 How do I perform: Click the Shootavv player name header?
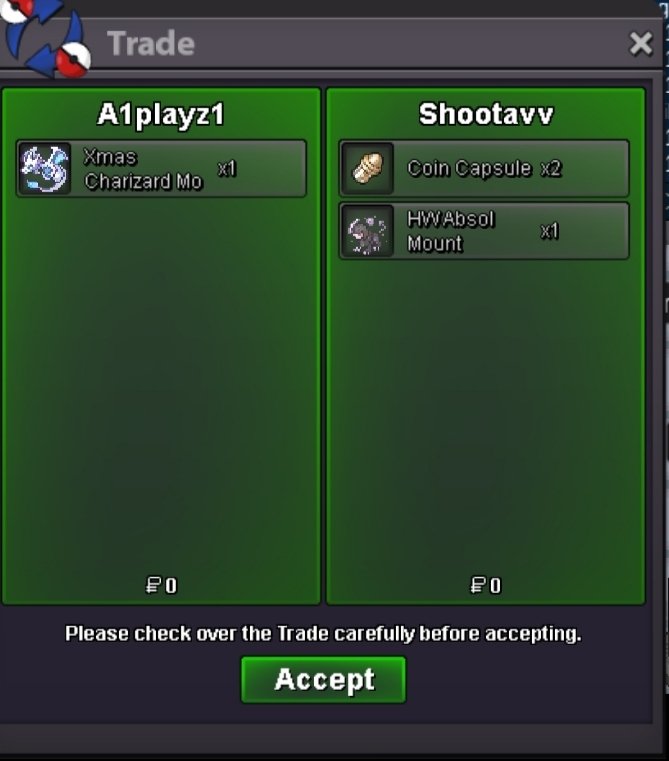(486, 114)
